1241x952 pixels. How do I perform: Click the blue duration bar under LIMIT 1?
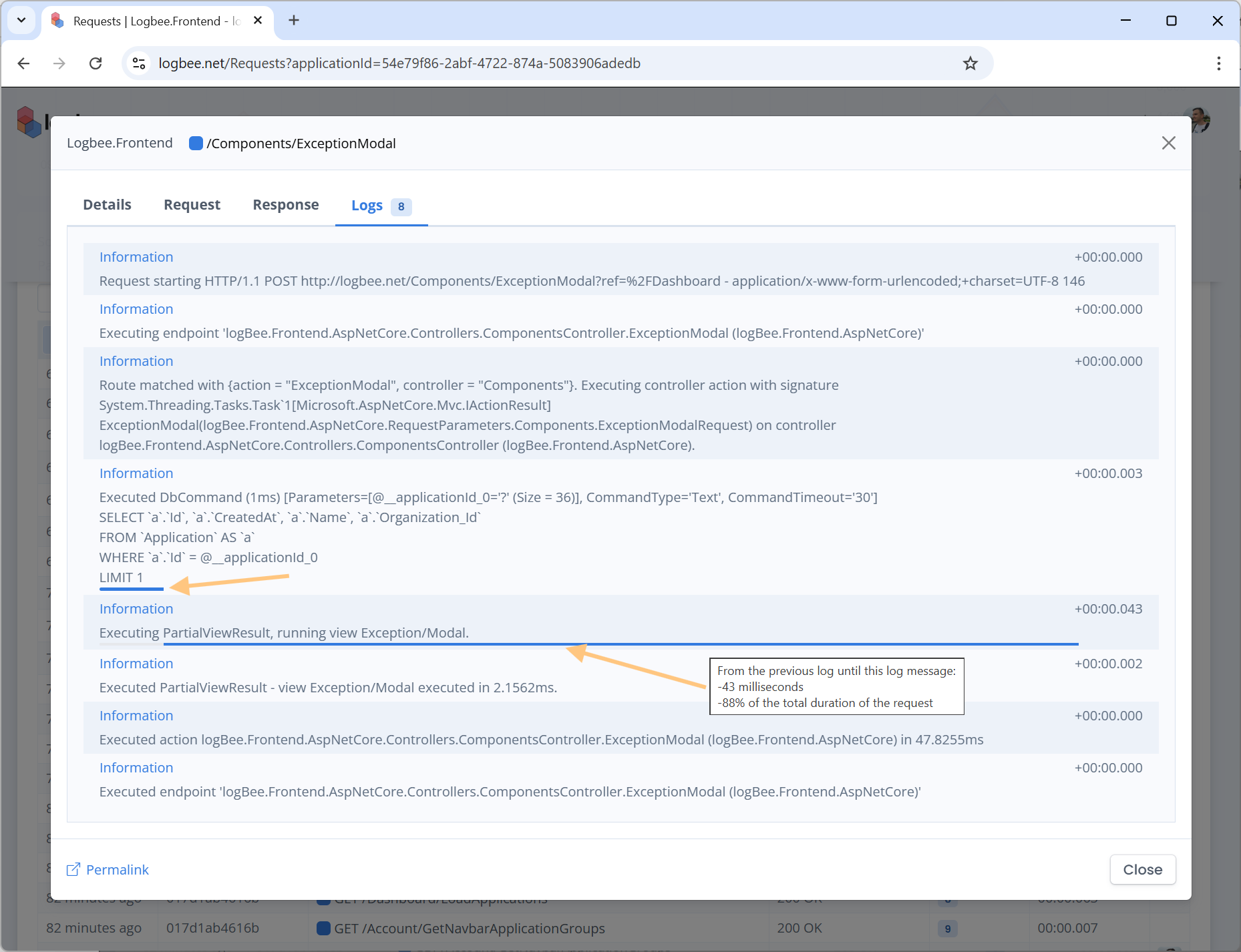(132, 589)
